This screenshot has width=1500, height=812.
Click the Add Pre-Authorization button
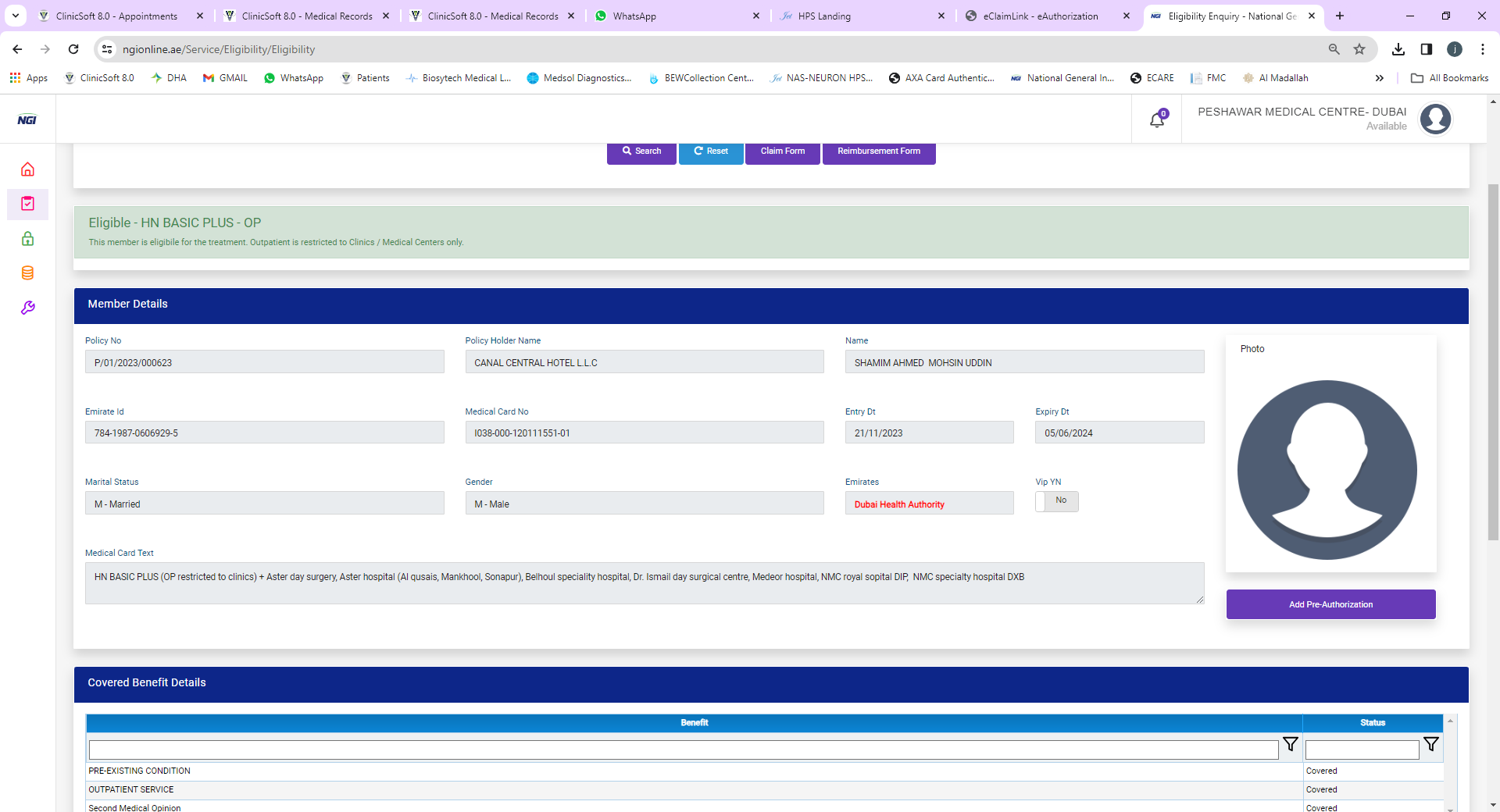coord(1330,604)
